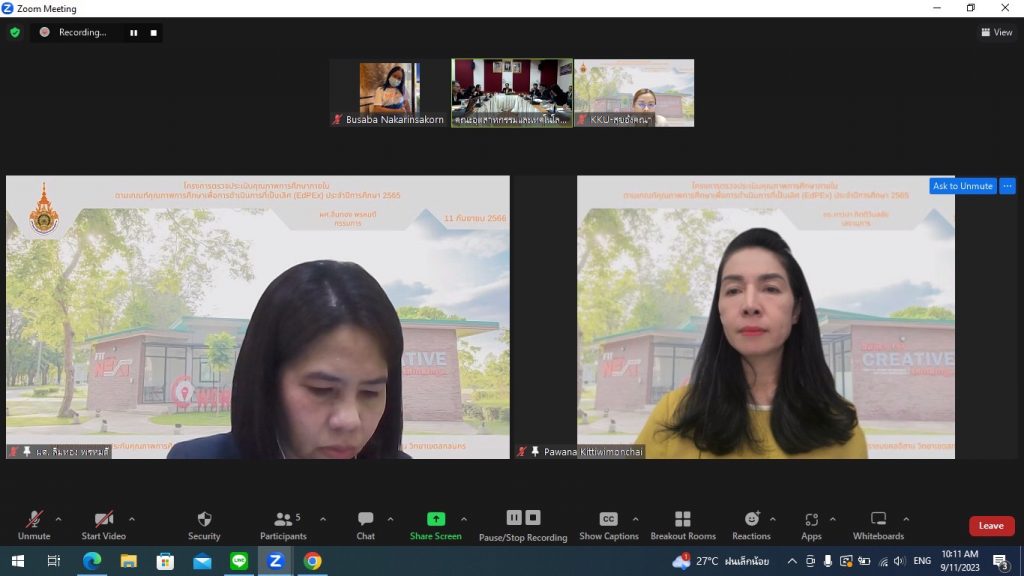Image resolution: width=1024 pixels, height=576 pixels.
Task: Click the red Leave button
Action: pyautogui.click(x=991, y=526)
